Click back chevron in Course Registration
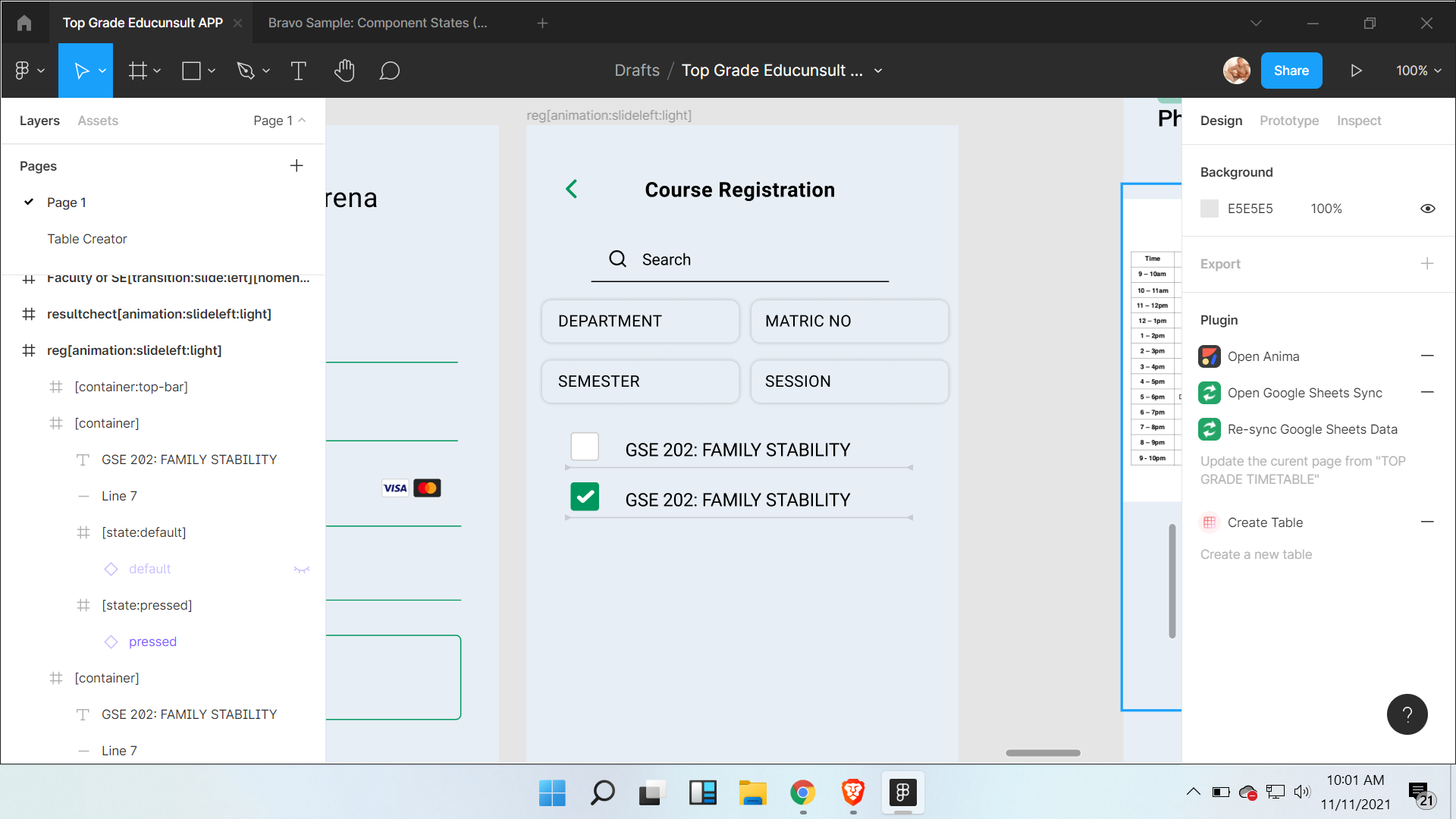Image resolution: width=1456 pixels, height=819 pixels. pos(572,189)
